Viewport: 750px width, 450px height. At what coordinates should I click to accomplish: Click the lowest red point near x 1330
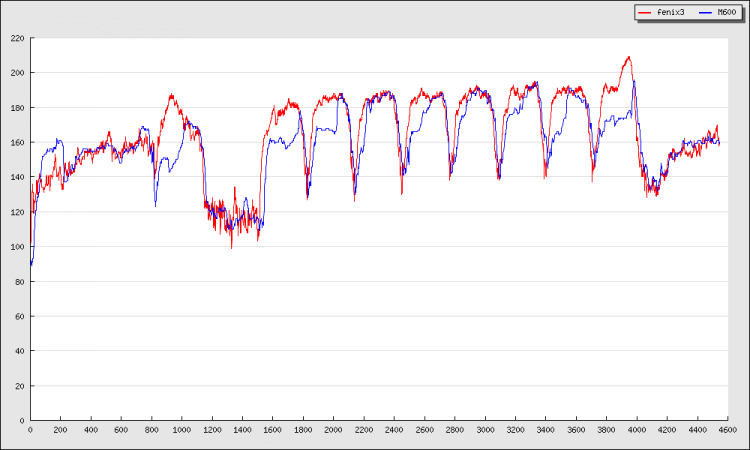(231, 247)
